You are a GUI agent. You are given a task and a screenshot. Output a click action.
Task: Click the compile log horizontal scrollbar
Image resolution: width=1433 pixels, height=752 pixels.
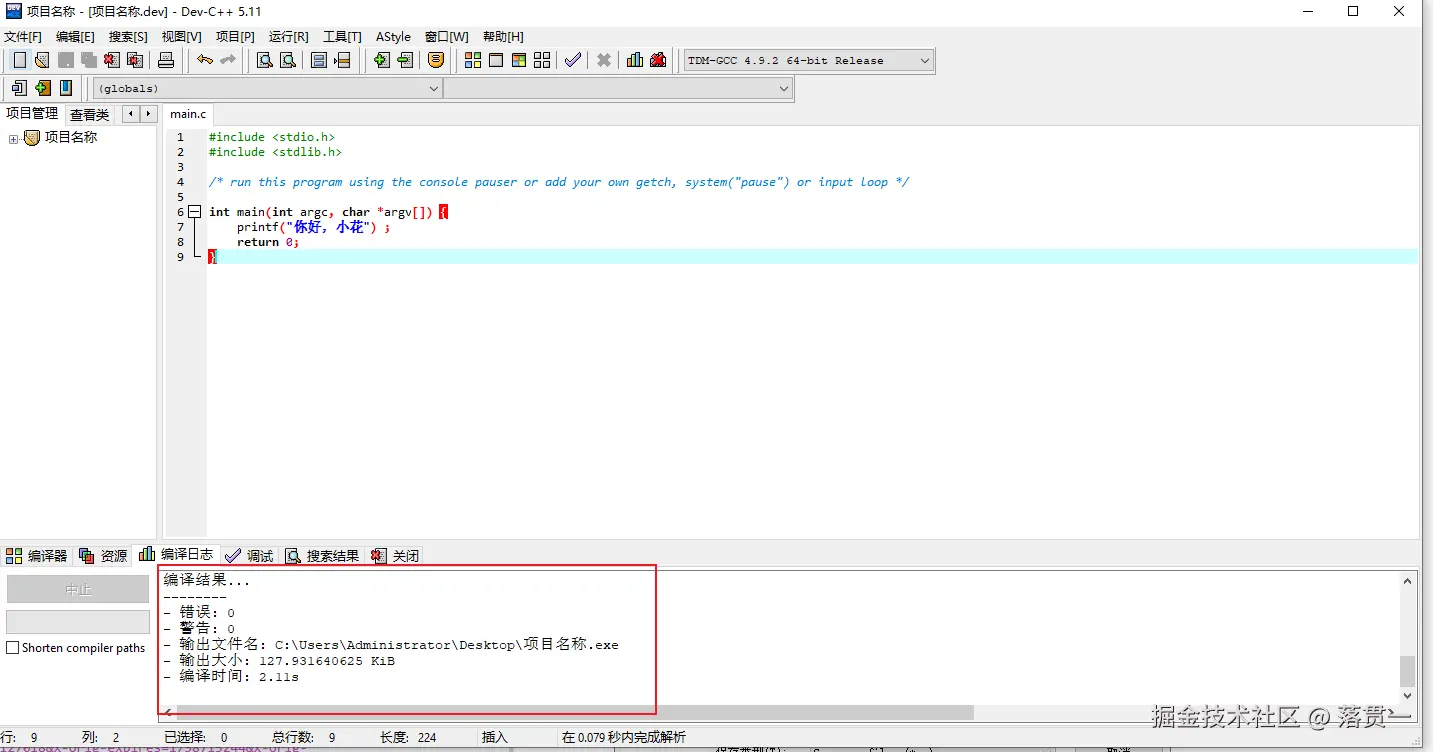point(576,713)
